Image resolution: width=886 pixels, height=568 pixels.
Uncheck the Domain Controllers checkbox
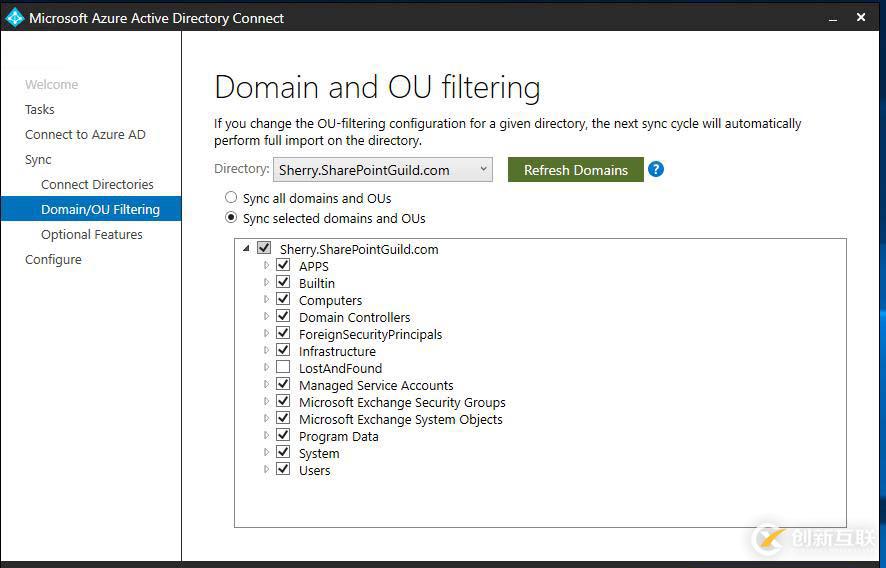pos(283,315)
